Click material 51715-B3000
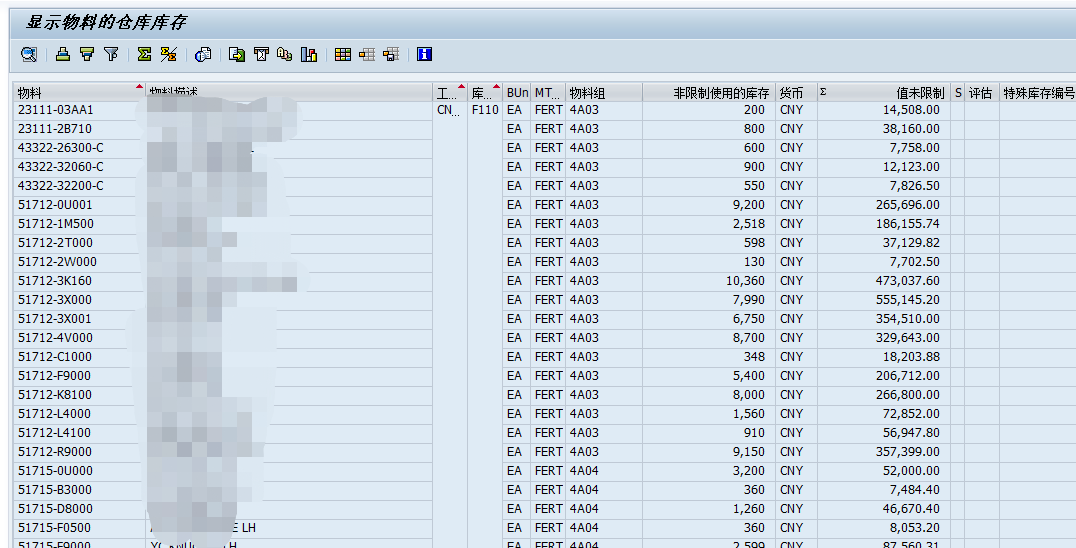 55,490
